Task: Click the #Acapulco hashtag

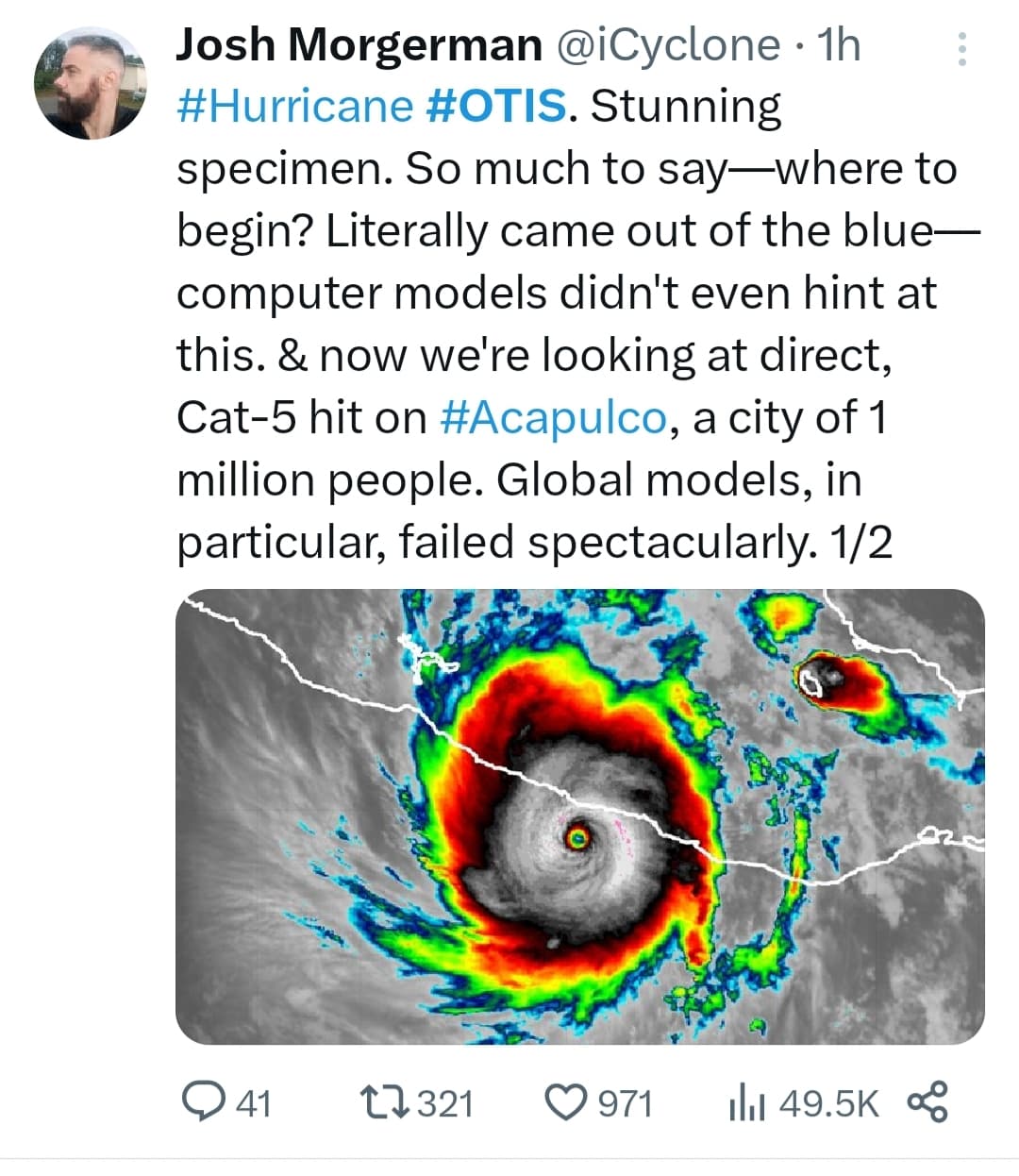Action: click(554, 417)
